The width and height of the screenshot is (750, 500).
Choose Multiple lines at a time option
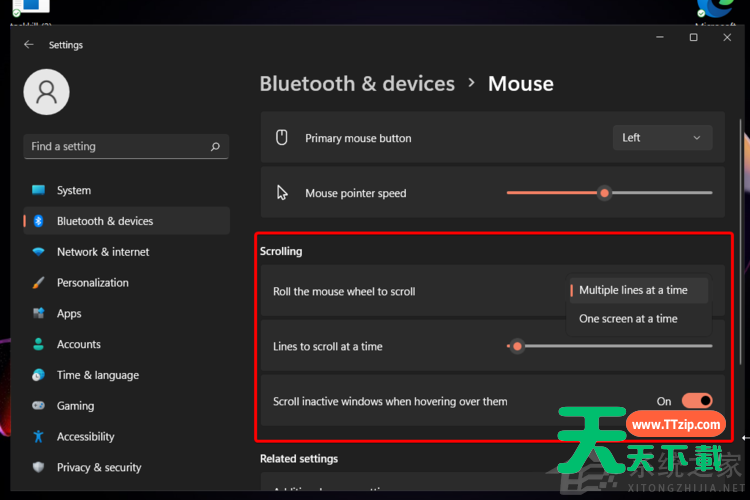(634, 291)
